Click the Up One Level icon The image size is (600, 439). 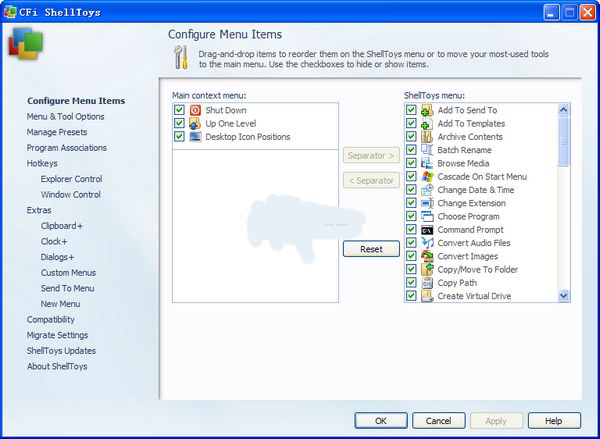click(x=195, y=124)
